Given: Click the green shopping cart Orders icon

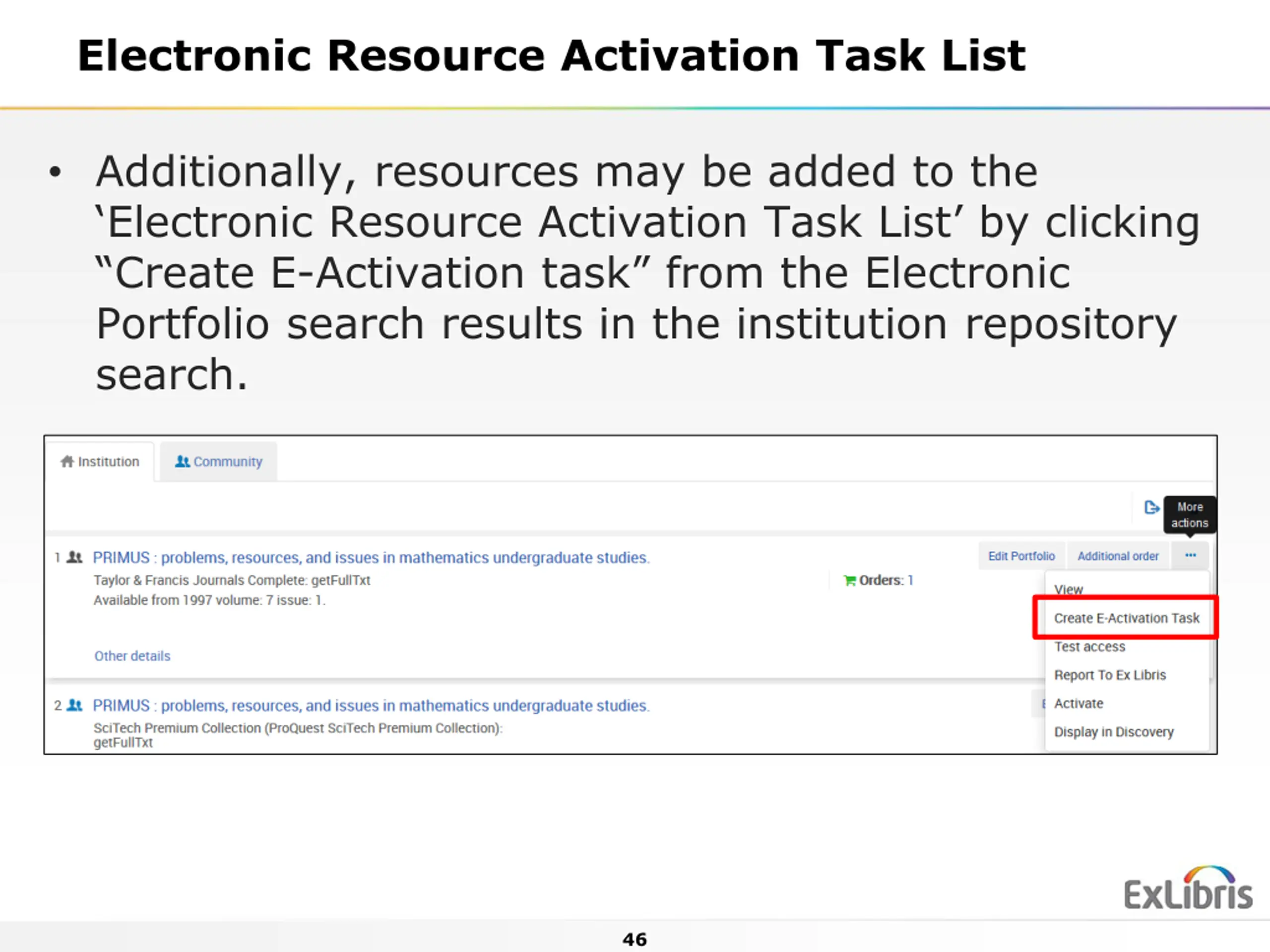Looking at the screenshot, I should click(850, 581).
